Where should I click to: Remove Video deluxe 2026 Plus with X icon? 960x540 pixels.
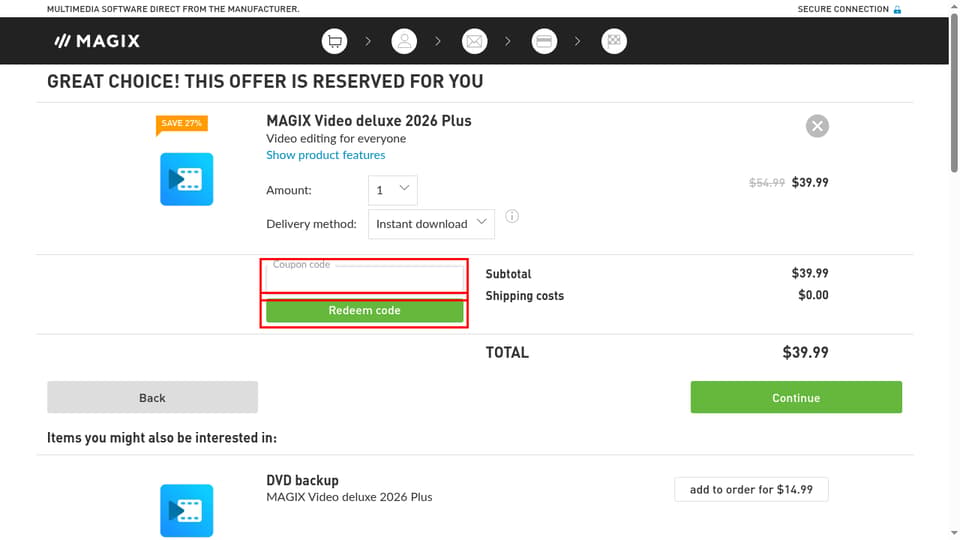[x=817, y=126]
